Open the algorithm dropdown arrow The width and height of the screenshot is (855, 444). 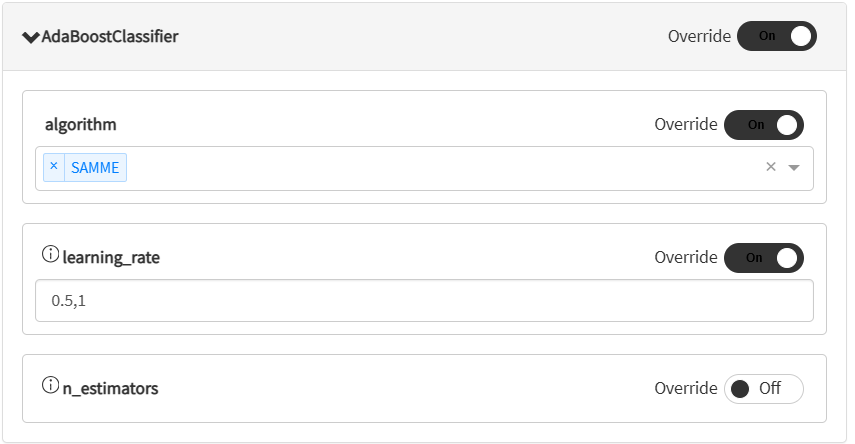pyautogui.click(x=794, y=168)
